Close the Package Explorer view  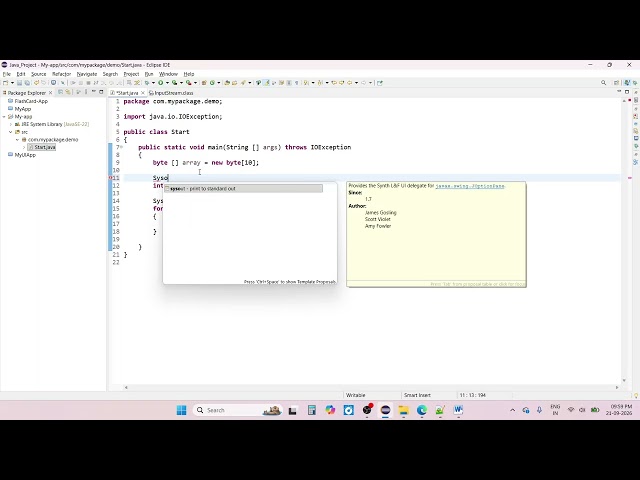click(51, 93)
